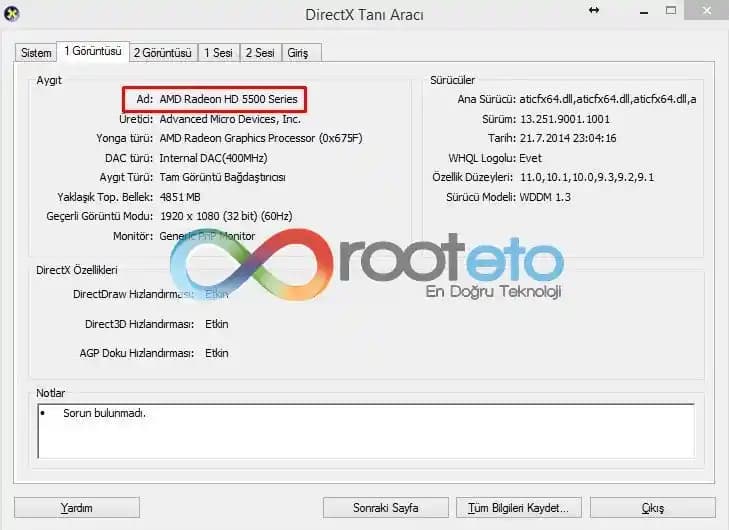Click the 'Notlar' group label
This screenshot has width=729, height=530.
(50, 393)
